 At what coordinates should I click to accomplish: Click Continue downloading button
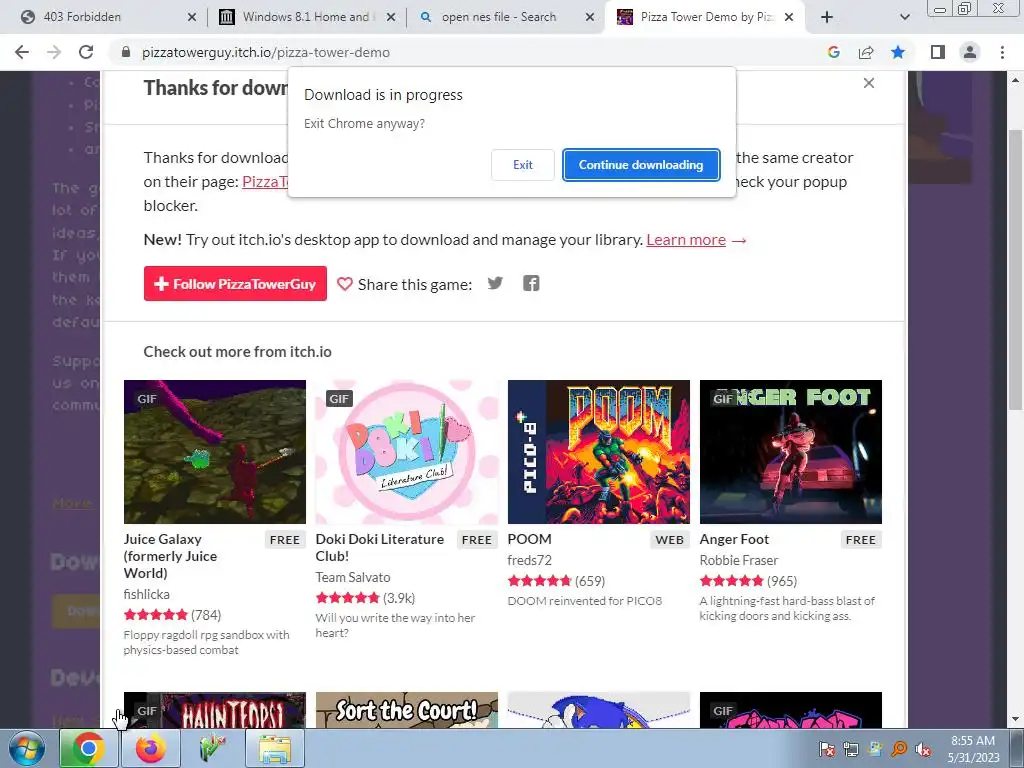coord(641,165)
